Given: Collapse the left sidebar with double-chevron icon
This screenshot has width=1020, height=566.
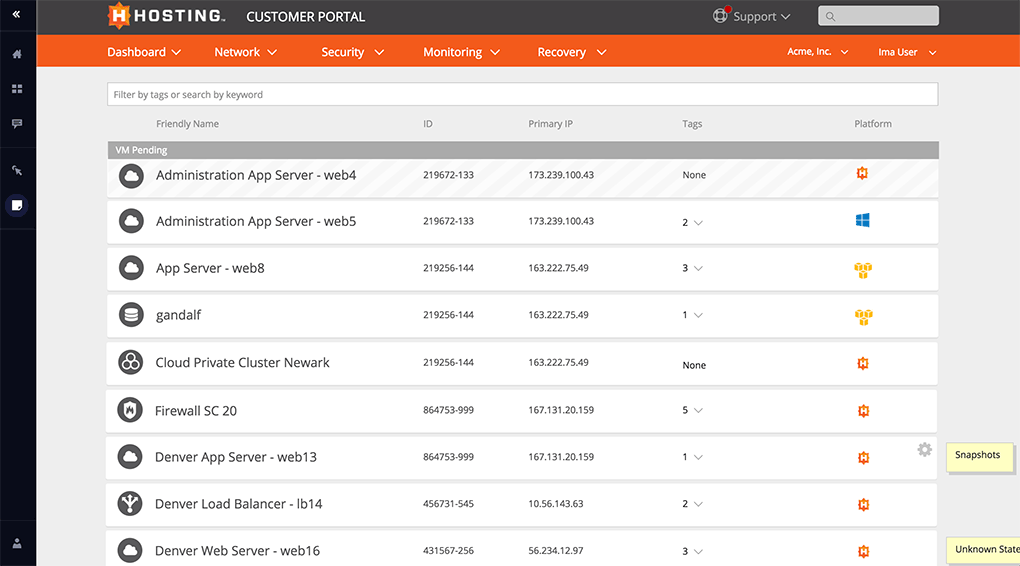Looking at the screenshot, I should (x=17, y=15).
